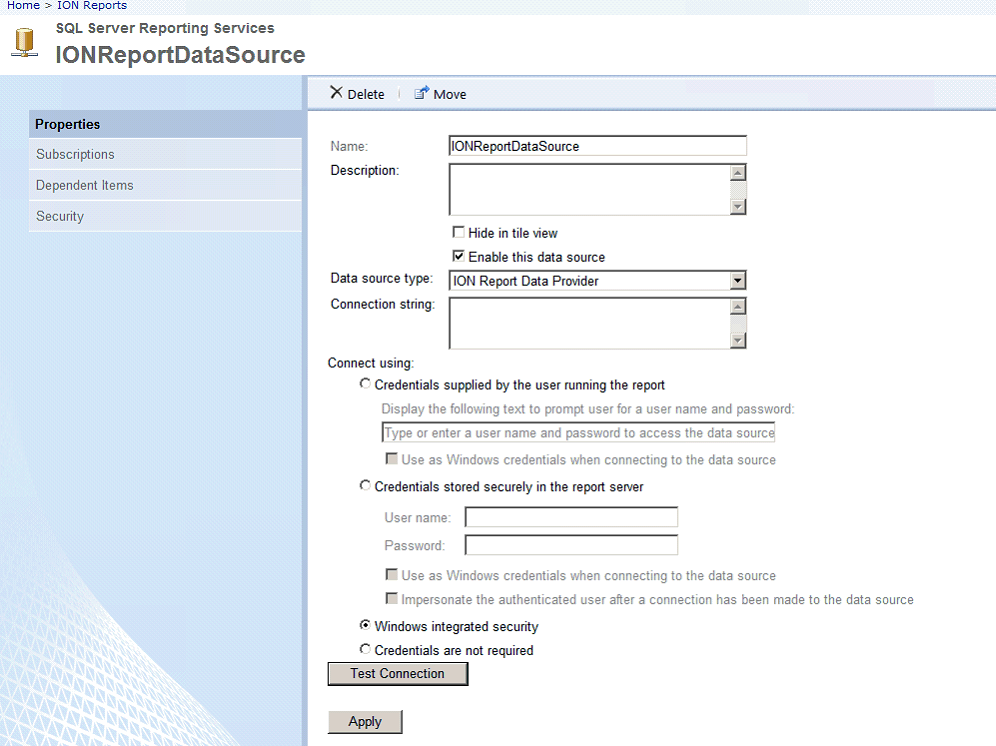The height and width of the screenshot is (746, 996).
Task: Go to the Security tab
Action: point(165,216)
